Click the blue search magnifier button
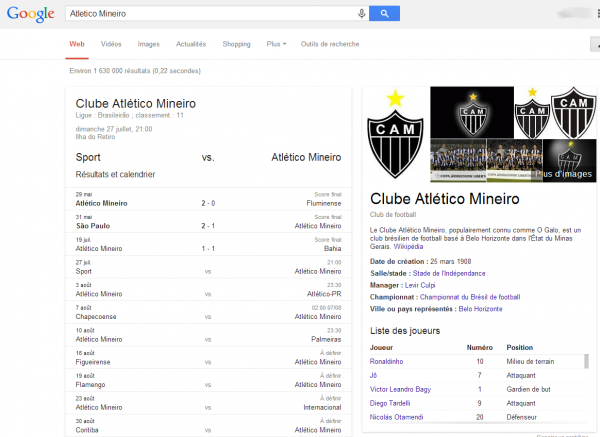The width and height of the screenshot is (600, 437). 384,13
